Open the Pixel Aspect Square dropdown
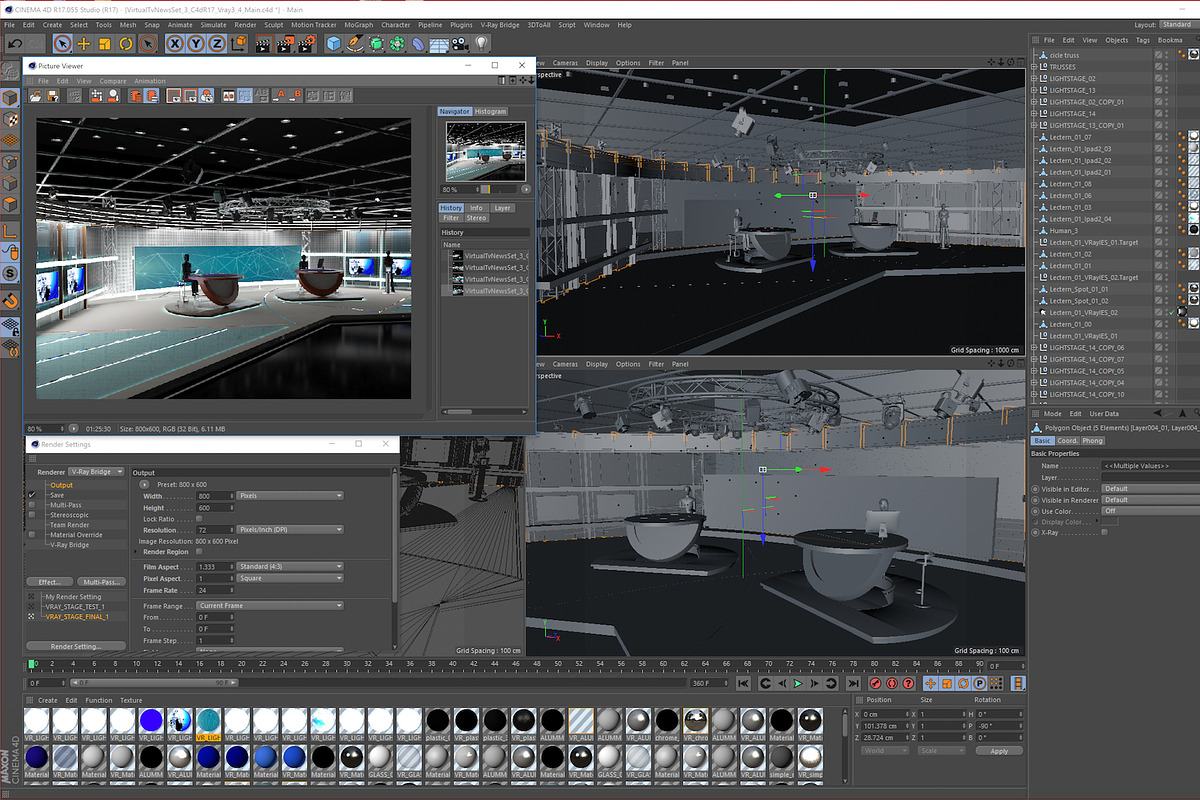The height and width of the screenshot is (800, 1200). 290,578
